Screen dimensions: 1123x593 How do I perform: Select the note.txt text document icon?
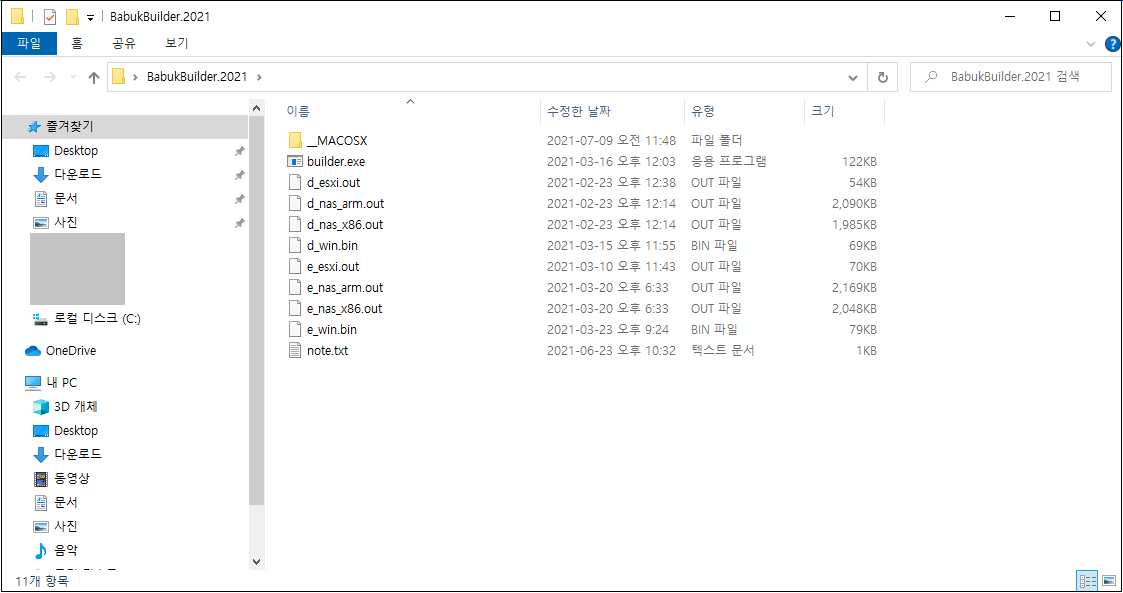(295, 350)
